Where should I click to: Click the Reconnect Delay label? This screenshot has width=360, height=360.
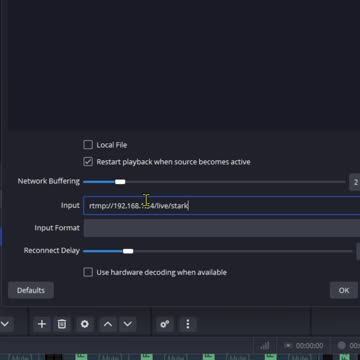[x=52, y=251]
